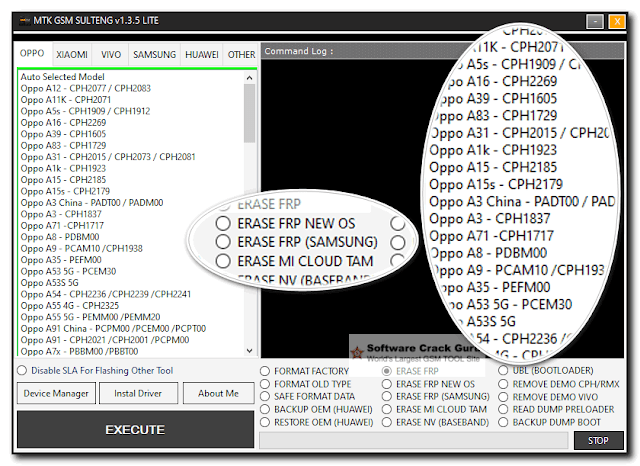
Task: Select the VIVO tab
Action: point(111,55)
